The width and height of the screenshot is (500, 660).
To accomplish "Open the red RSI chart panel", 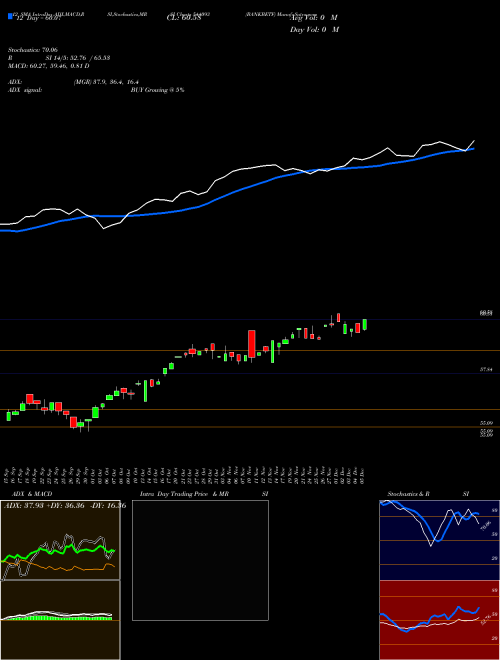I will (x=439, y=620).
